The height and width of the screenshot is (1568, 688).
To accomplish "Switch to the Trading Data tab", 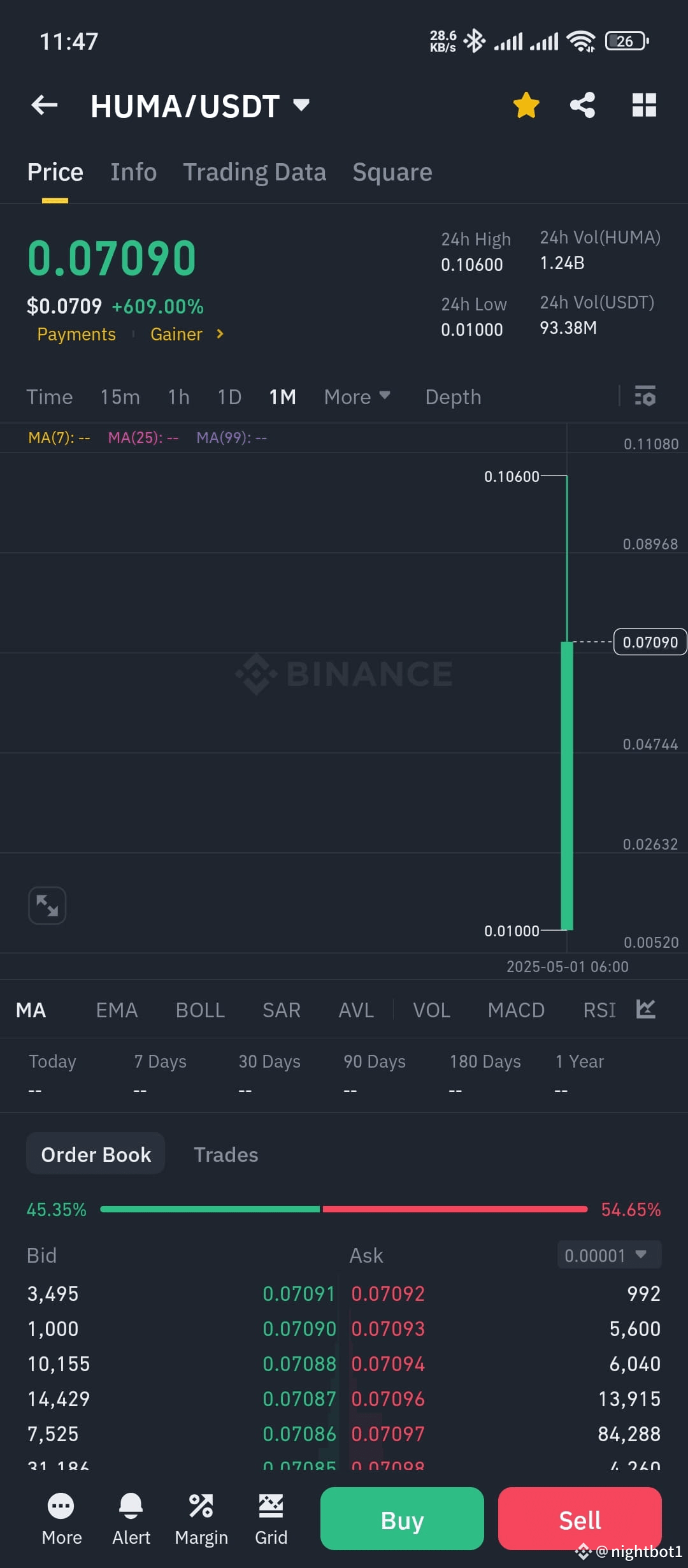I will [x=255, y=172].
